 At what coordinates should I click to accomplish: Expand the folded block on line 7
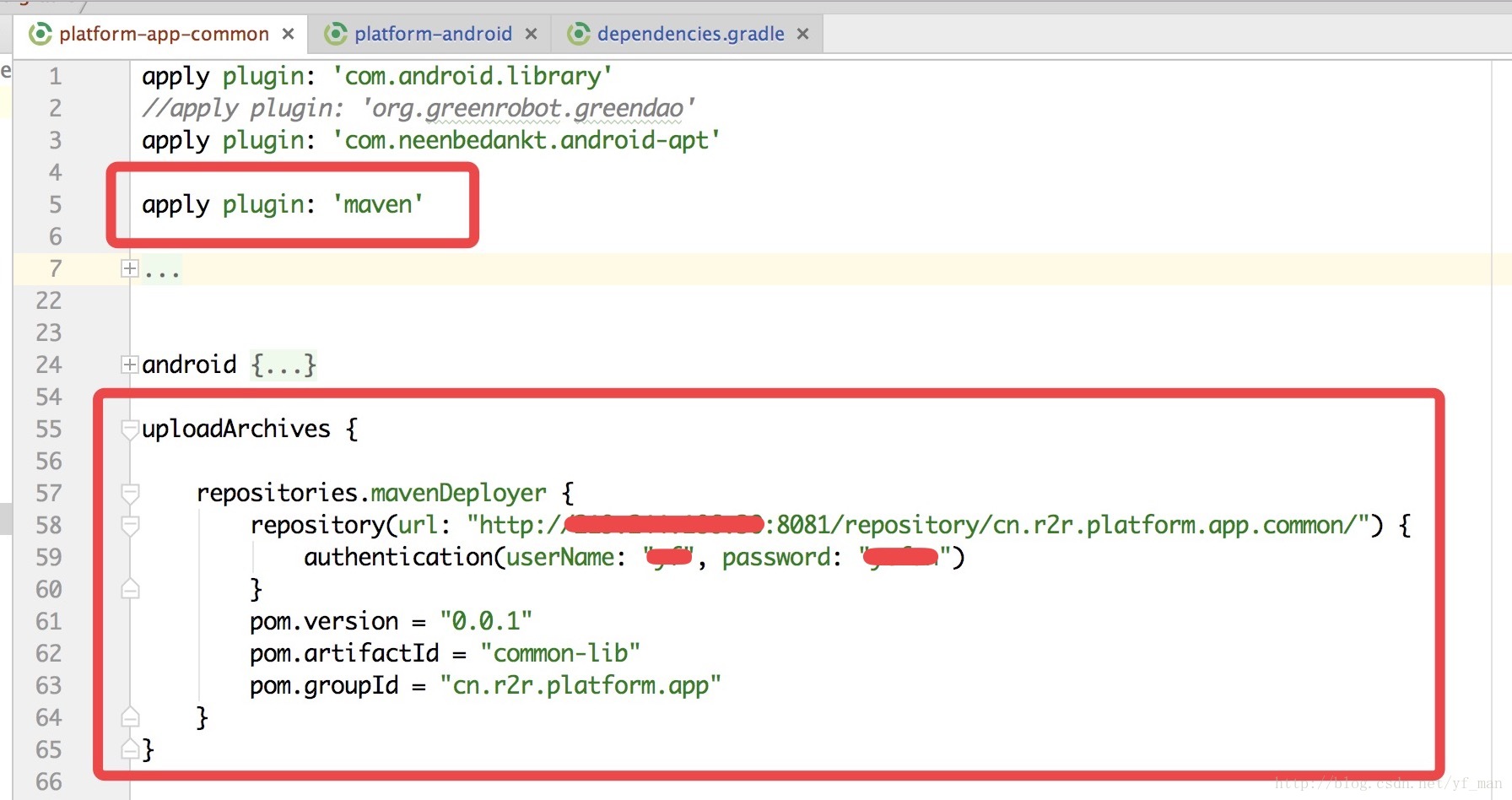(130, 269)
